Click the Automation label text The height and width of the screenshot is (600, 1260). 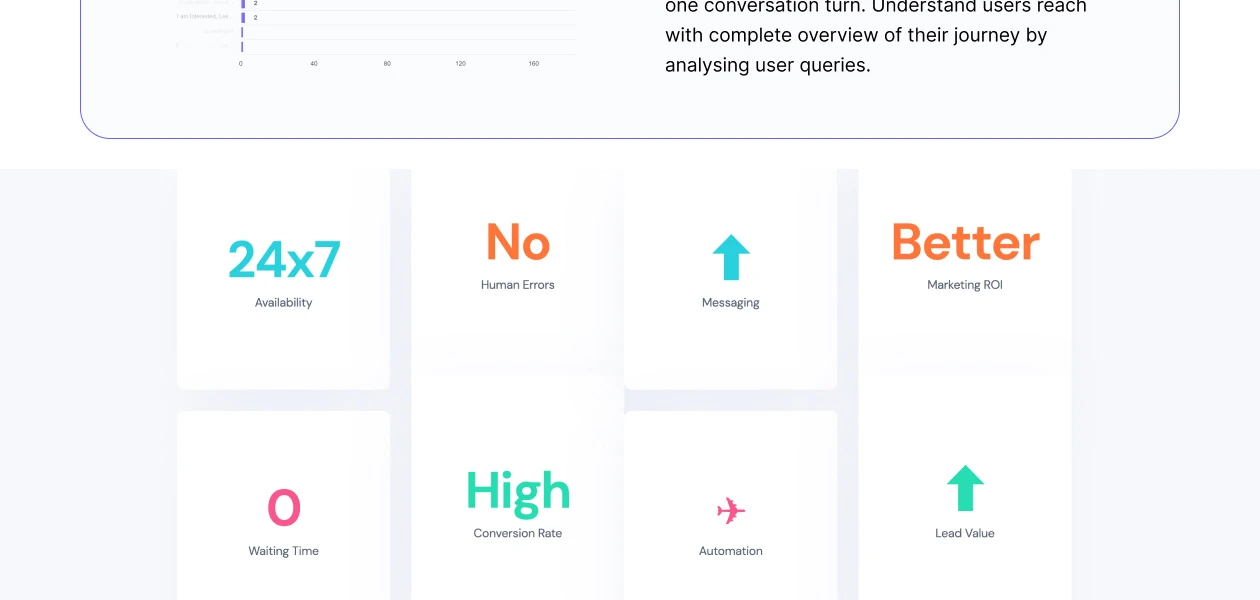tap(731, 551)
